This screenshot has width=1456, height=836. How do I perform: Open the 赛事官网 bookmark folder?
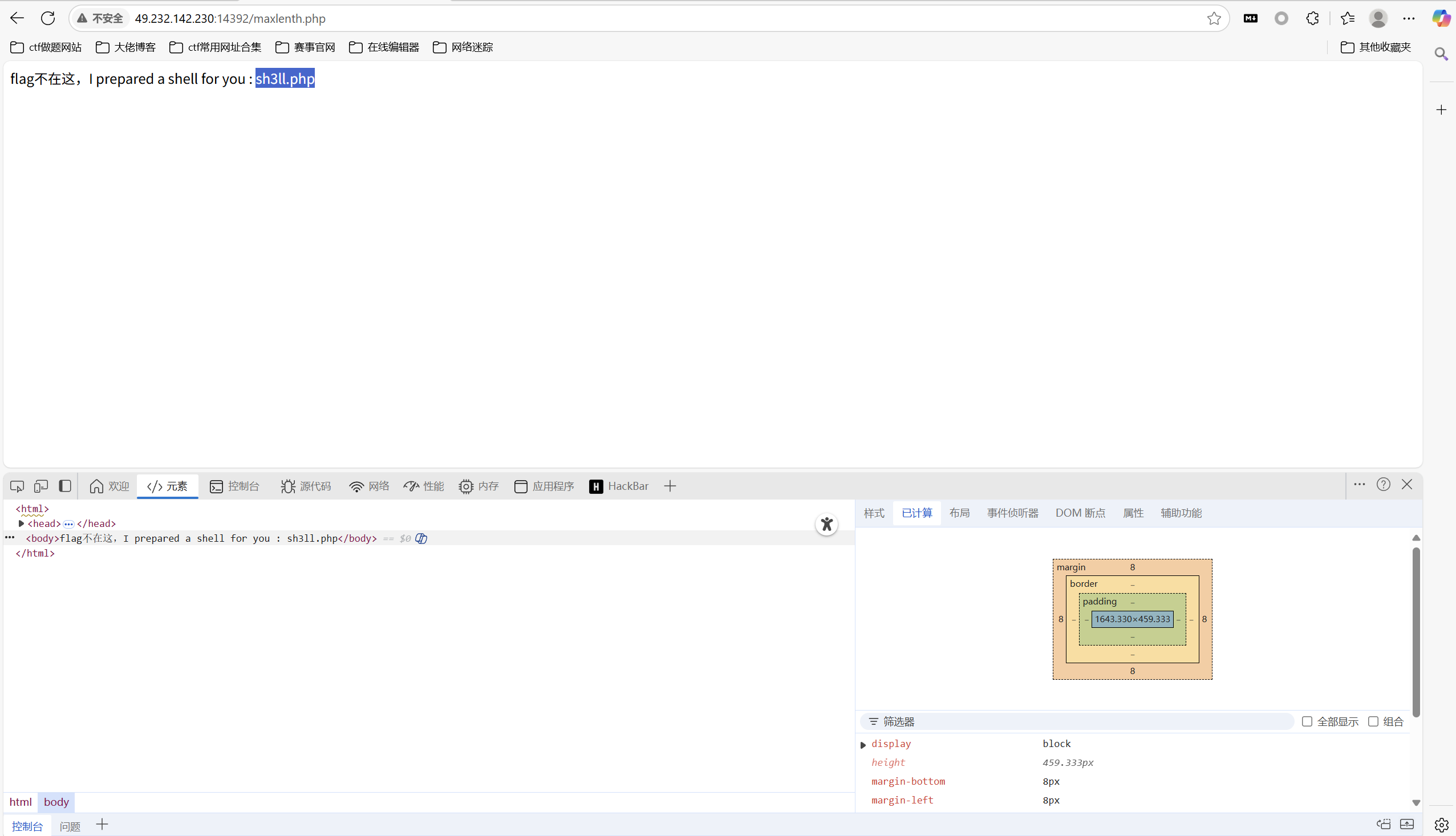pos(306,47)
